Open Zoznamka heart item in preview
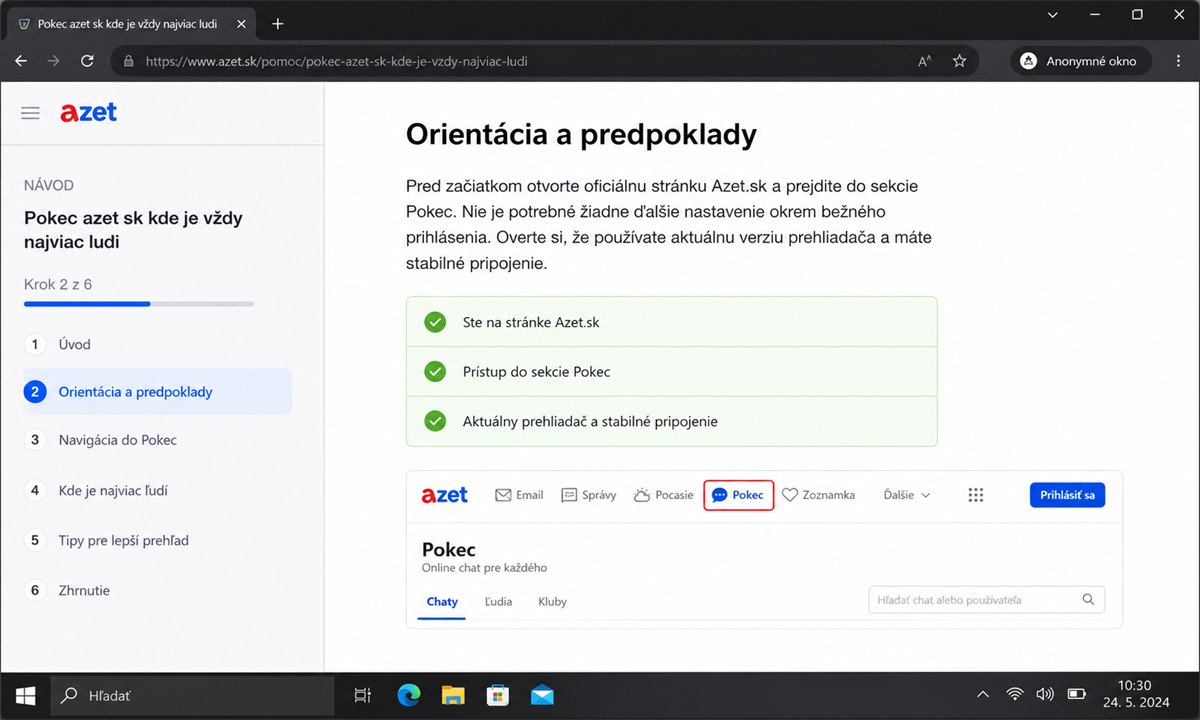 coord(818,495)
